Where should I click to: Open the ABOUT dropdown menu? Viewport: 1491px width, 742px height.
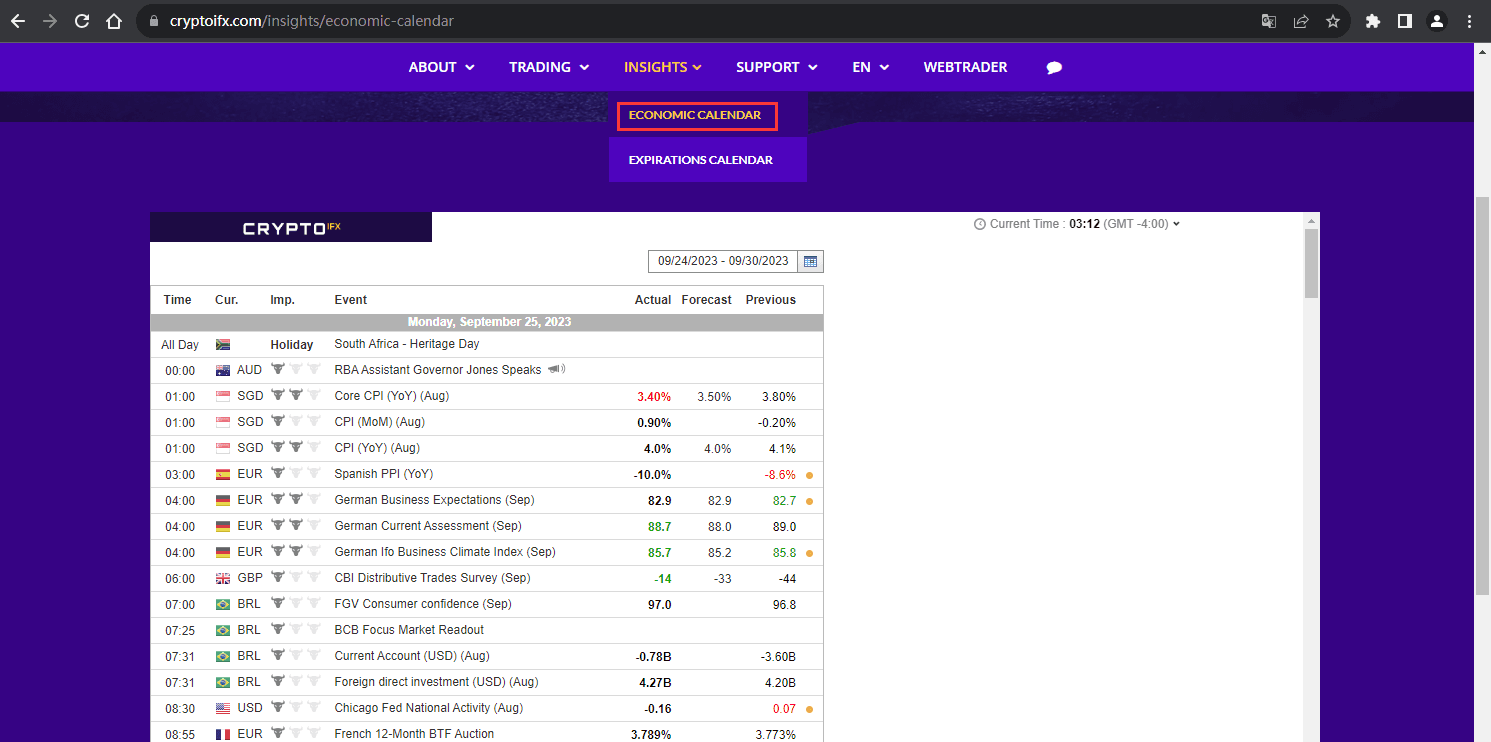click(x=441, y=67)
